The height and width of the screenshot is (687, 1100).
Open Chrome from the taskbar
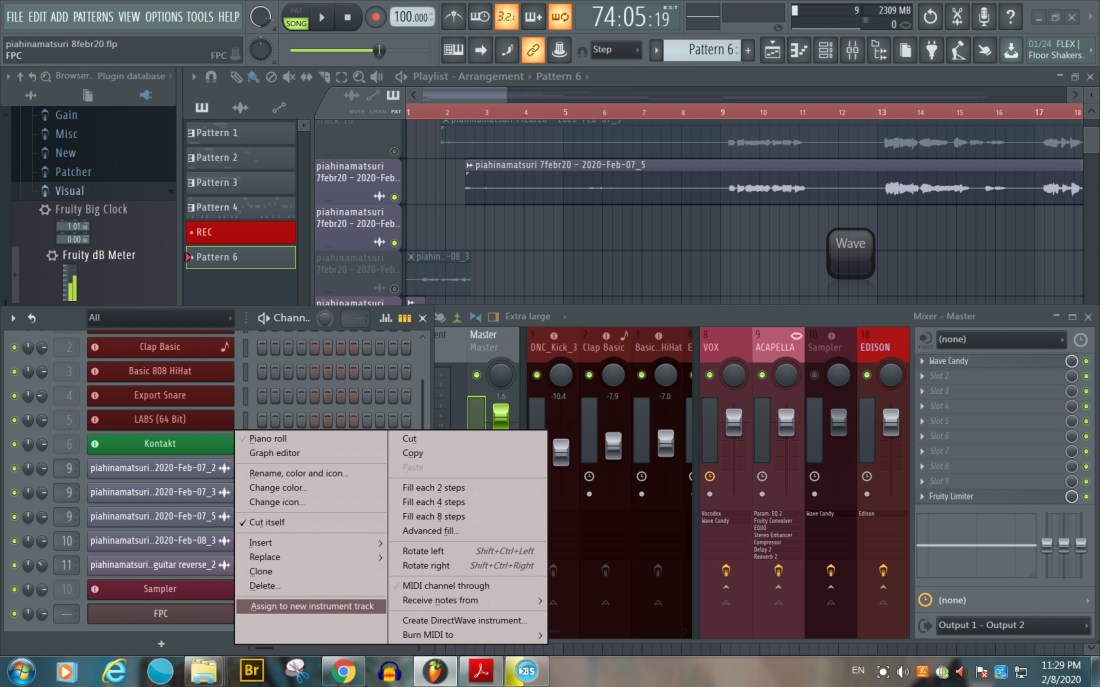(343, 671)
